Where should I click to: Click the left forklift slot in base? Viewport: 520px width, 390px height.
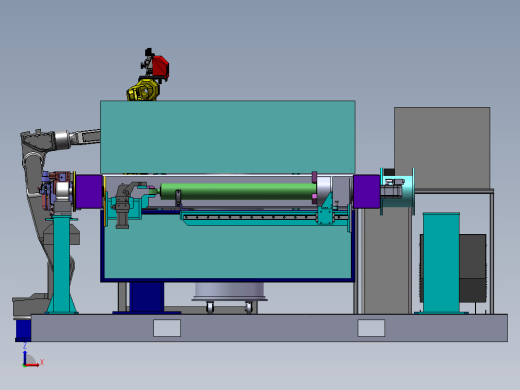point(167,328)
